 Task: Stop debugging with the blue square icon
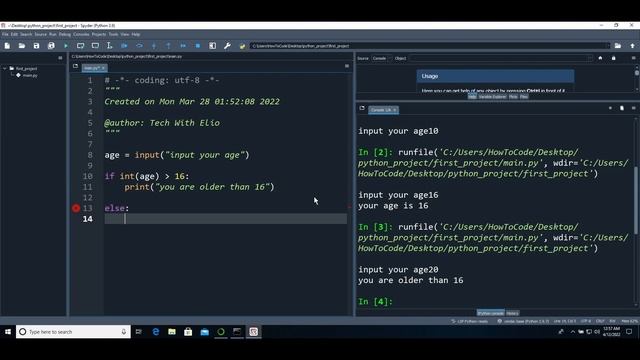pos(198,46)
